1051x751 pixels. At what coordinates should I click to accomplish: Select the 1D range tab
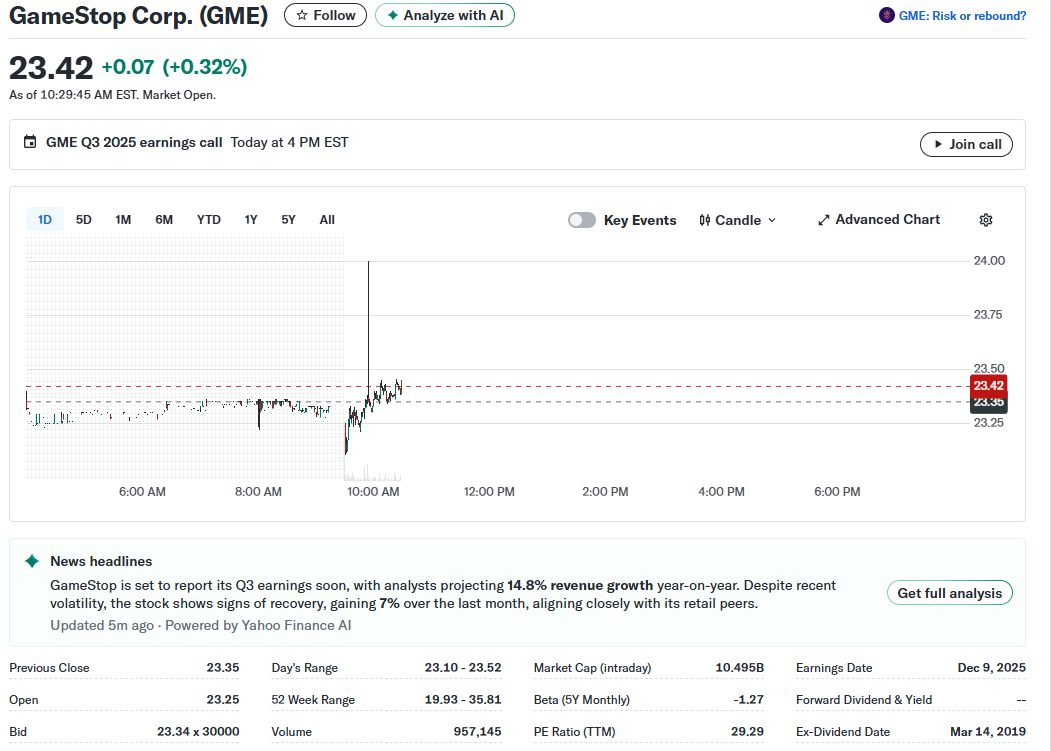coord(45,220)
